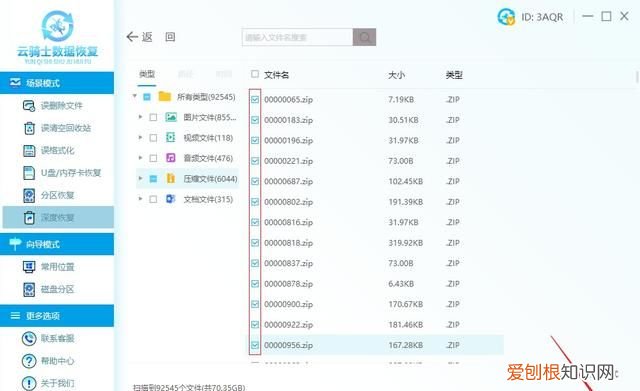Select 深度恢复 deep recovery icon

pos(29,218)
